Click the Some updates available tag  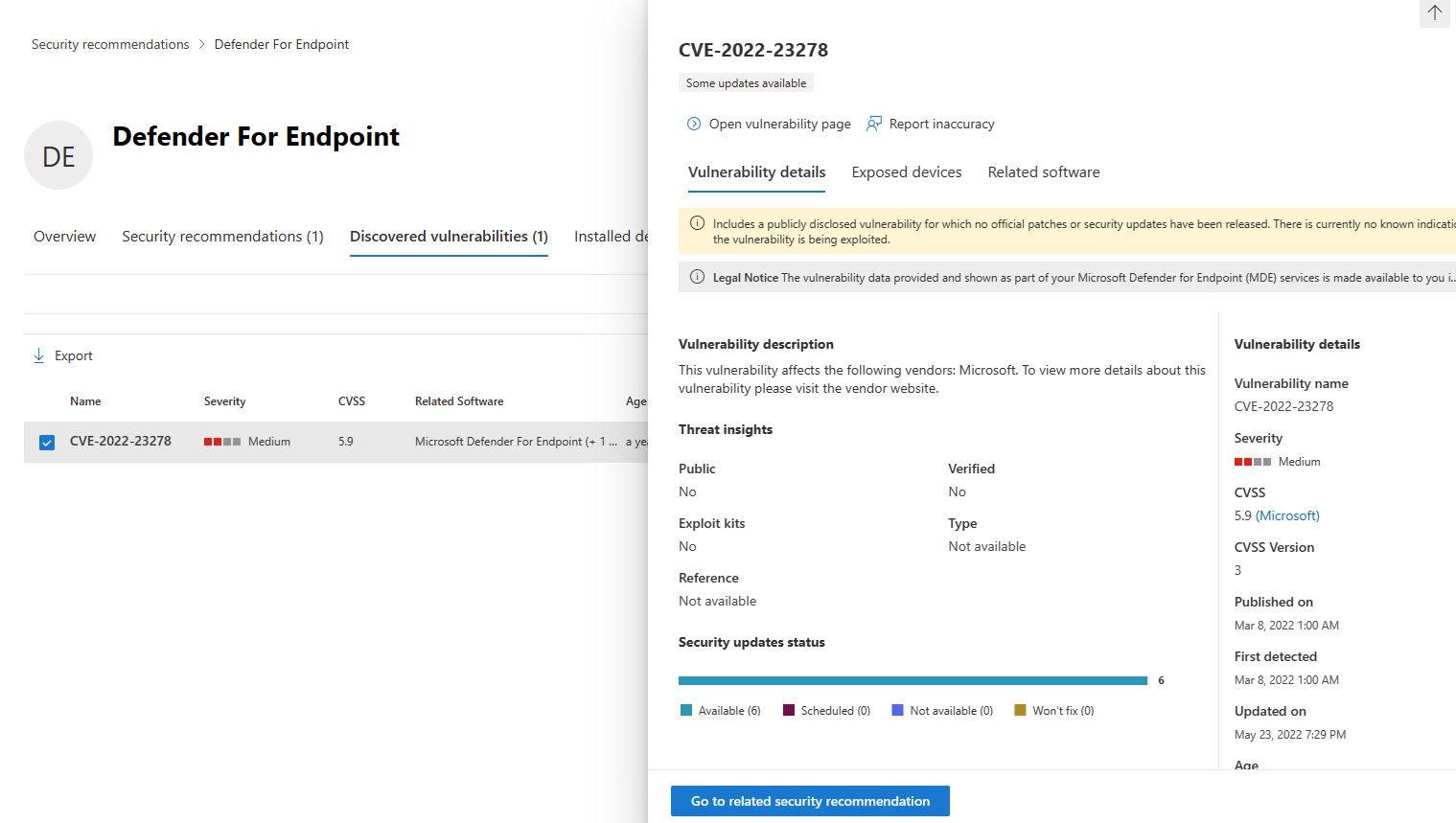(x=746, y=83)
